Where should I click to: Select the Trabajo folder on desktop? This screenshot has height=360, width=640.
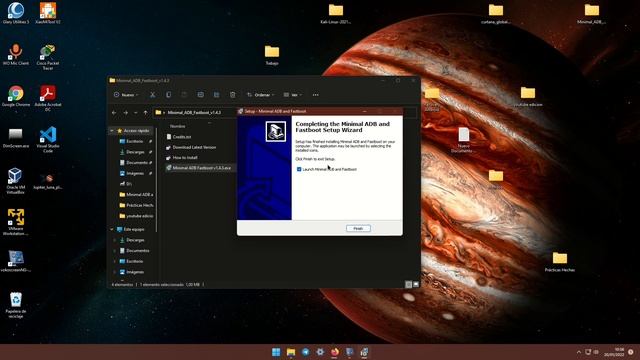pyautogui.click(x=272, y=55)
